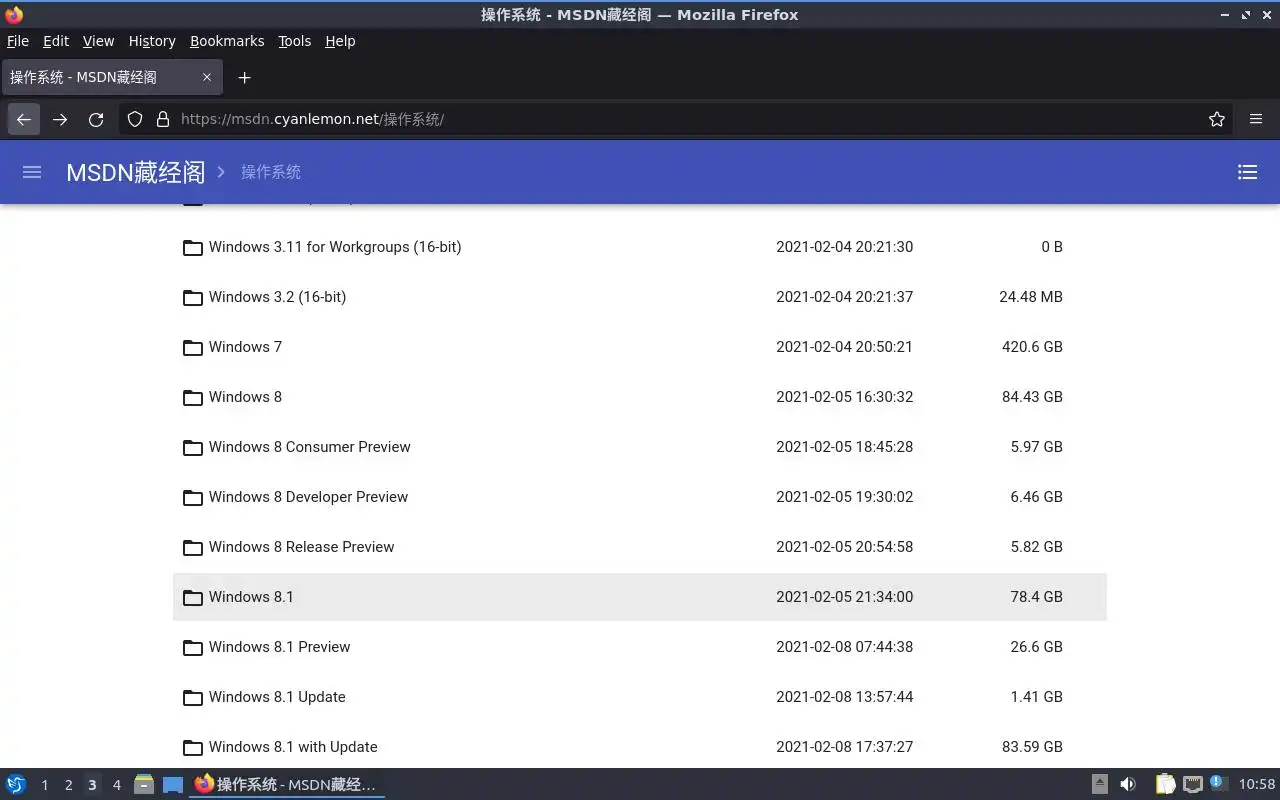Click the 10:58 clock in the taskbar
Viewport: 1280px width, 800px height.
pyautogui.click(x=1257, y=784)
